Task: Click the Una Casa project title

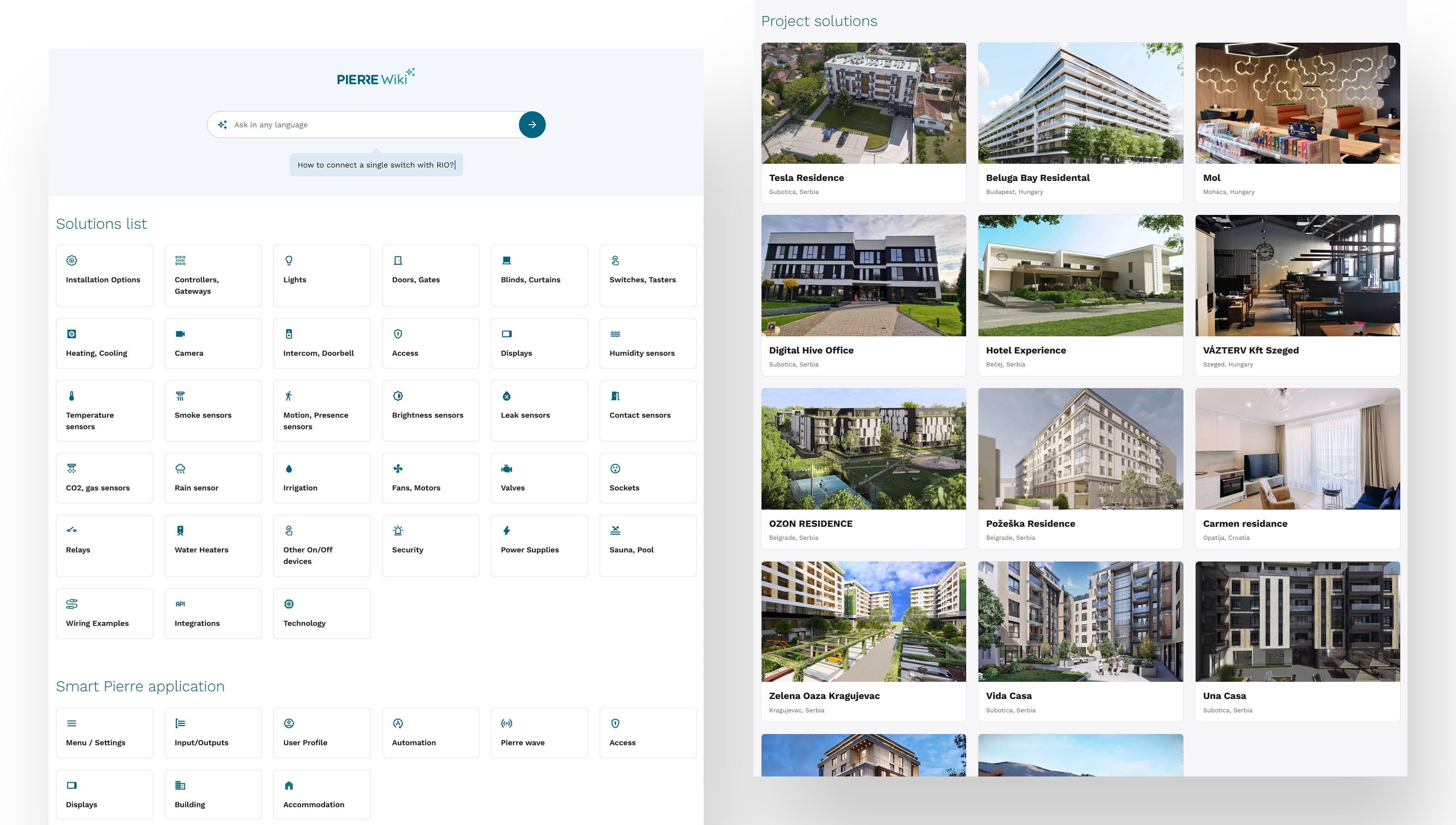Action: tap(1225, 696)
